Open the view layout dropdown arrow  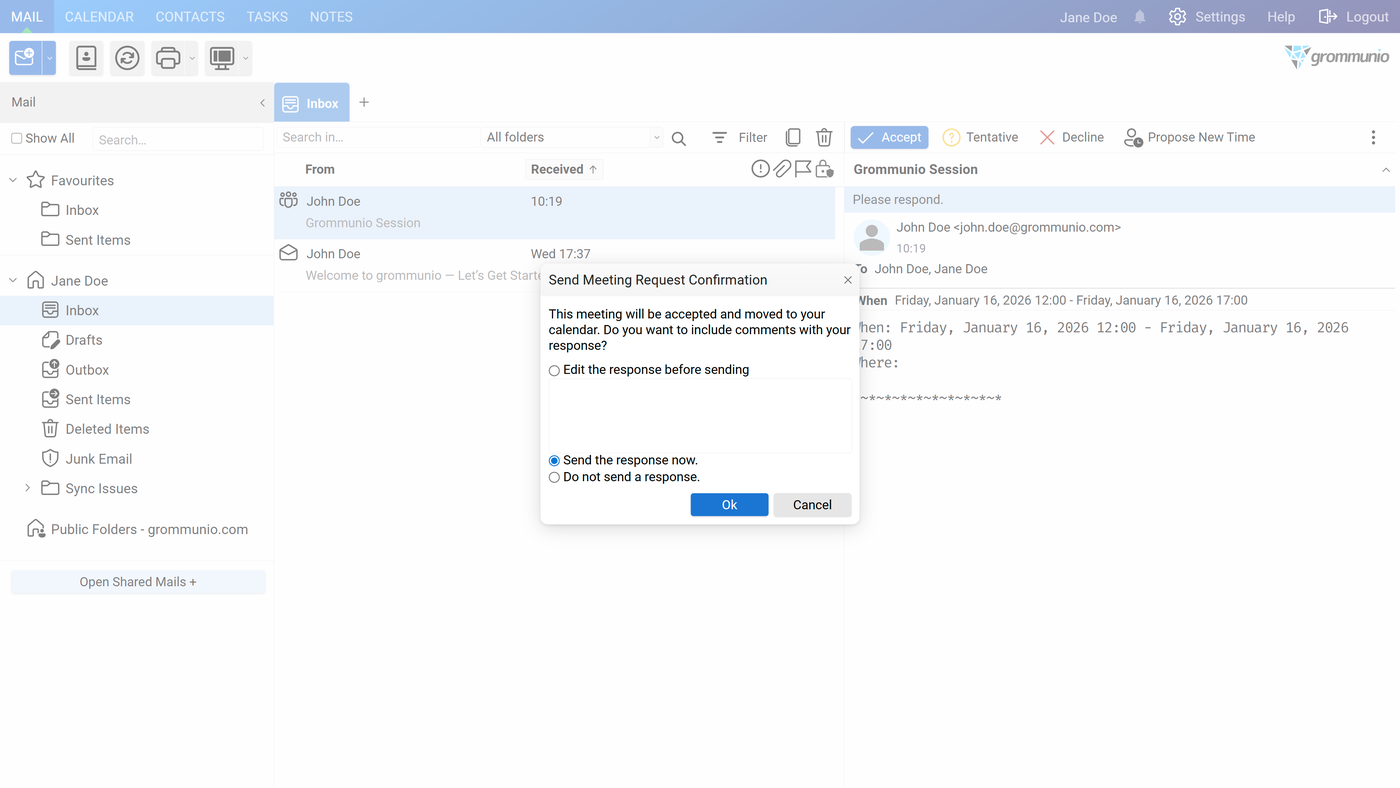click(245, 58)
